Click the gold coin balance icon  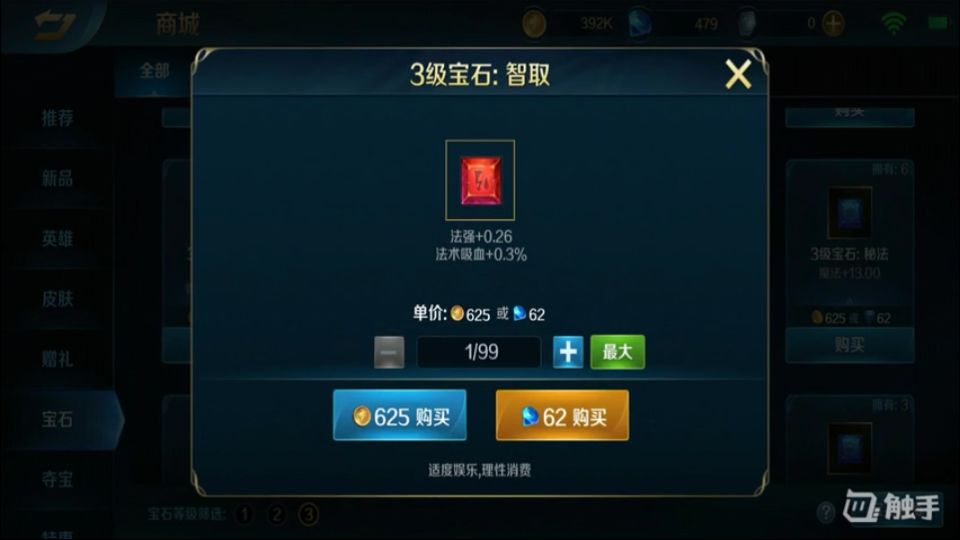click(x=534, y=24)
